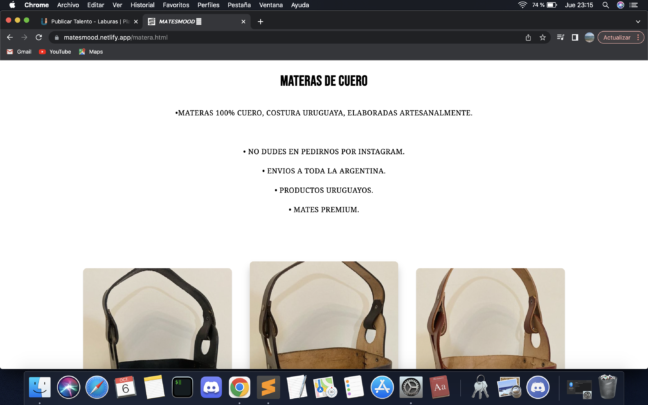The width and height of the screenshot is (648, 405).
Task: Click the share icon in the address bar
Action: 528,37
